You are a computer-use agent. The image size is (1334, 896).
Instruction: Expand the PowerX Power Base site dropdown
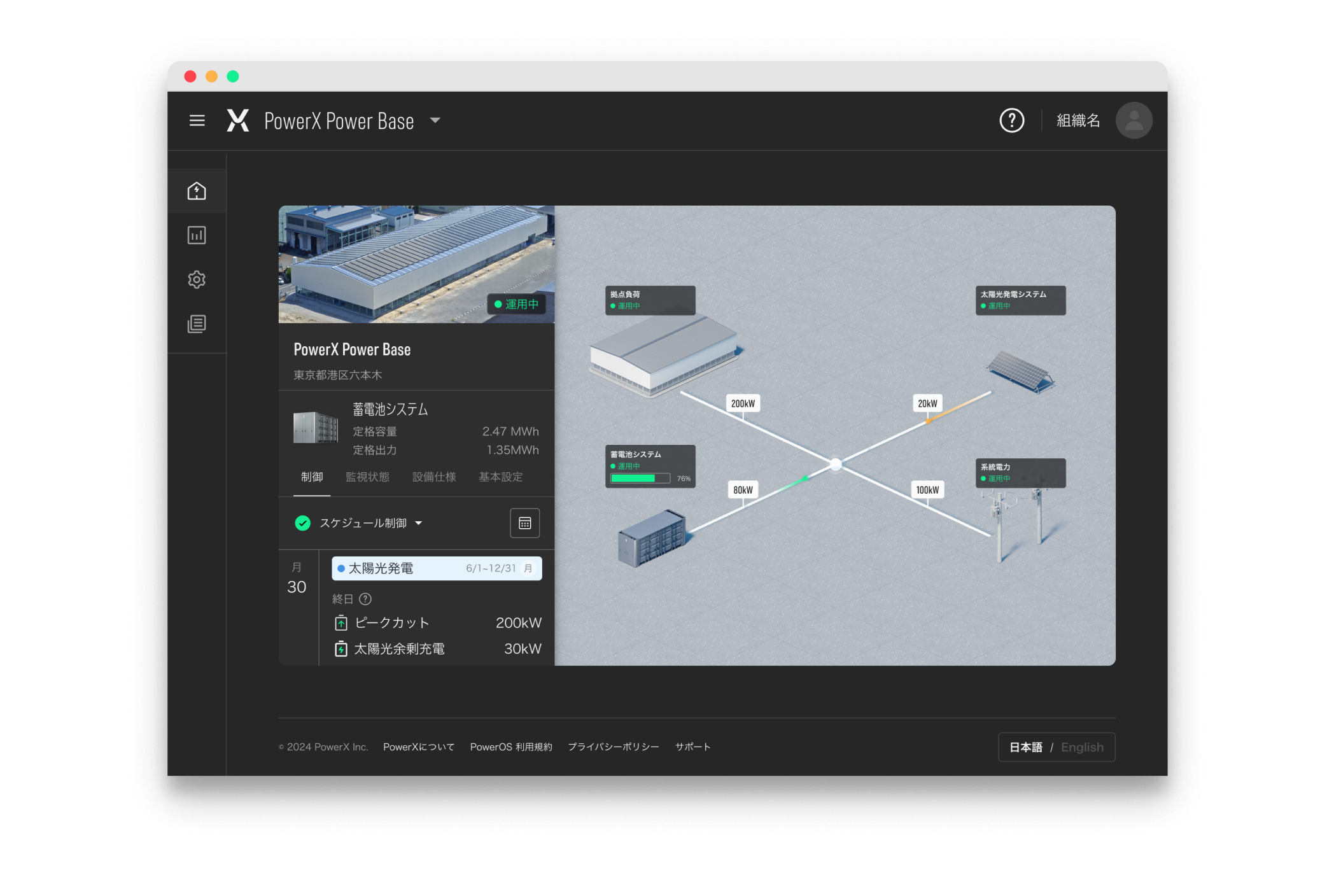(x=435, y=120)
